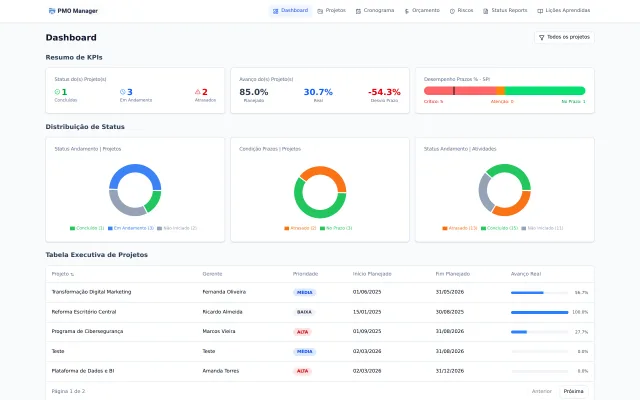Click the Status Andamento Atividades donut chart
Viewport: 640px width, 400px height.
tap(504, 190)
